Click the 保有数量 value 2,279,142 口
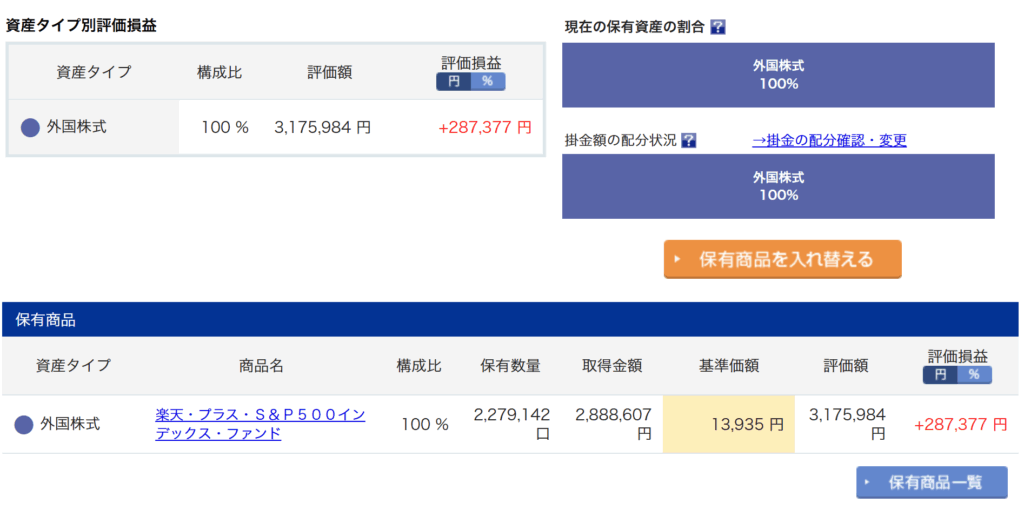This screenshot has width=1024, height=510. (511, 424)
